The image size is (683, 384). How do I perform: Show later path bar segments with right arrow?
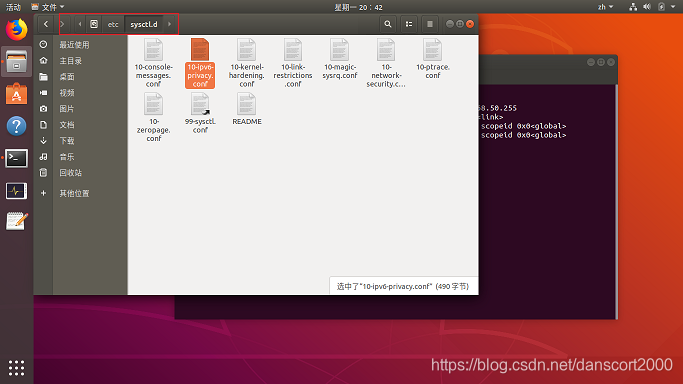click(x=170, y=24)
